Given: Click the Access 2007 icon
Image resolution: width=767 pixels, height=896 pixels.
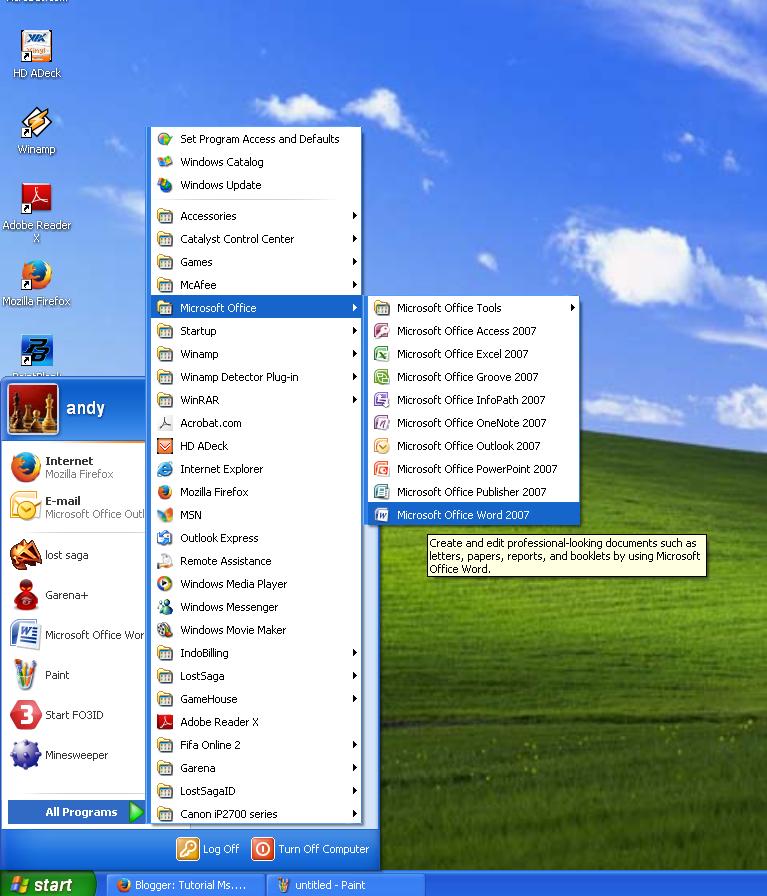Looking at the screenshot, I should point(381,331).
